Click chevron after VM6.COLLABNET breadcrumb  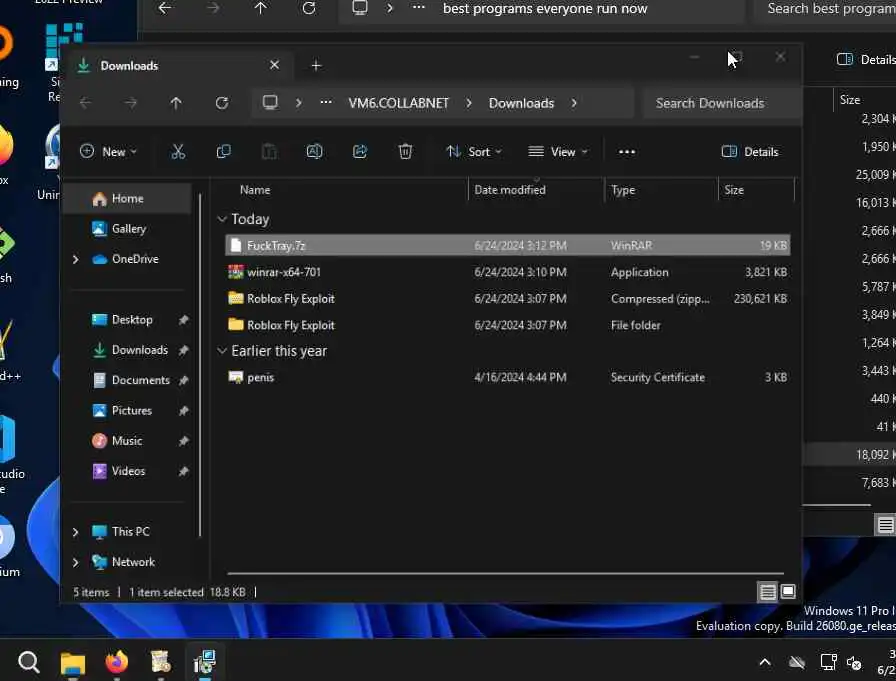[x=469, y=103]
